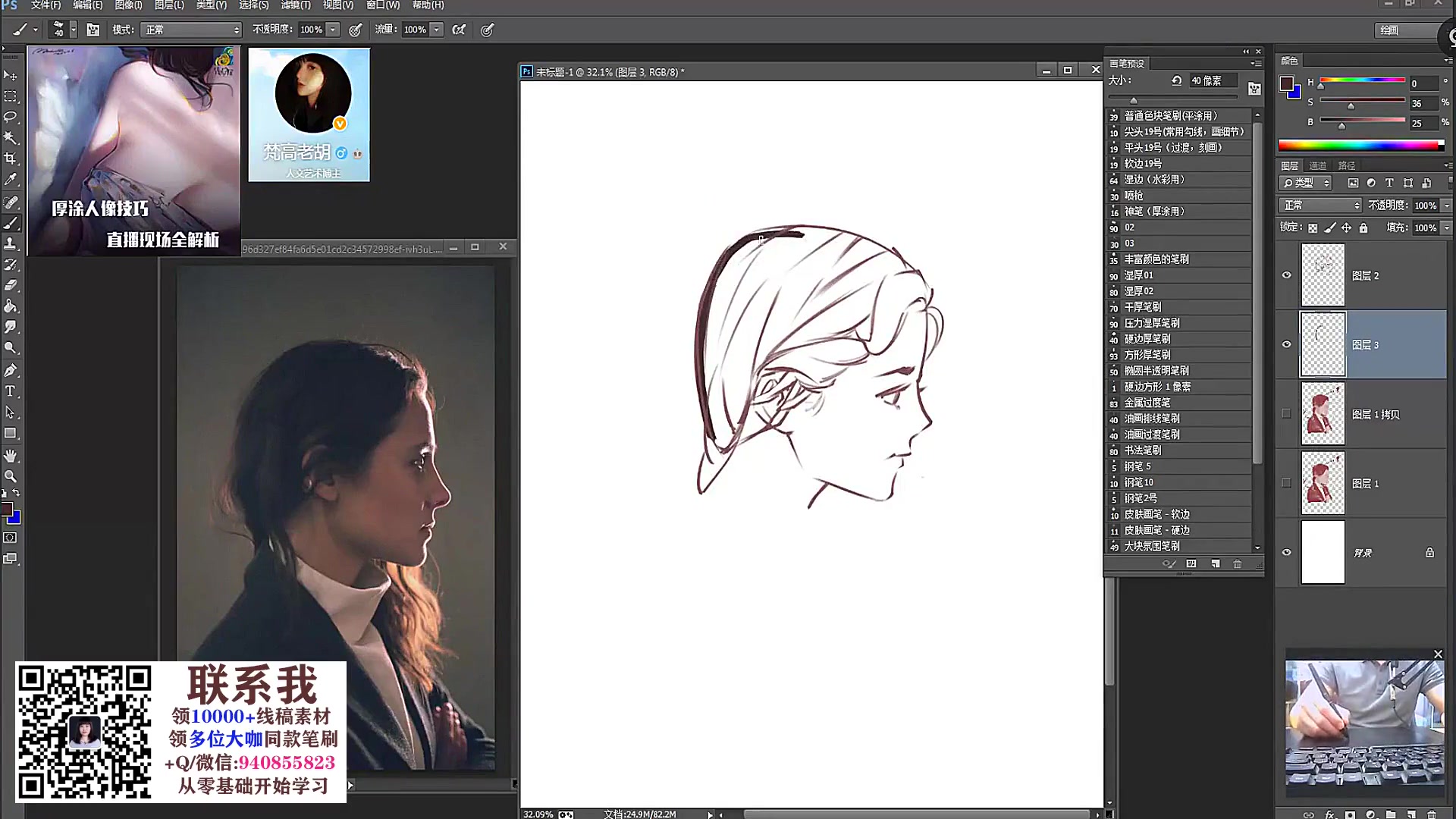Image resolution: width=1456 pixels, height=819 pixels.
Task: Select the 图层 3 layer thumbnail
Action: 1323,344
